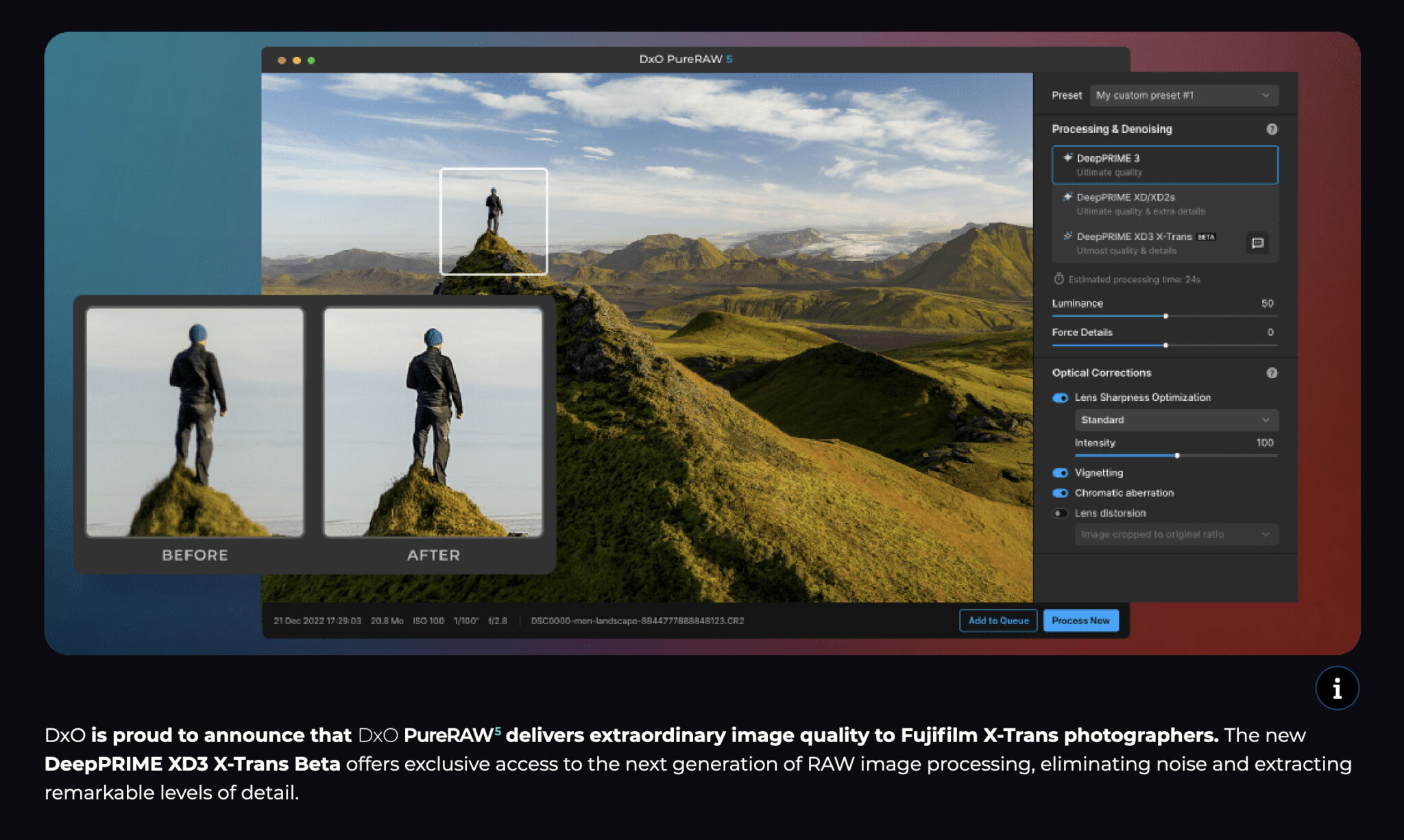The height and width of the screenshot is (840, 1404).
Task: Click the DeepPRIME XD/XD2s sparkle icon
Action: [1067, 197]
